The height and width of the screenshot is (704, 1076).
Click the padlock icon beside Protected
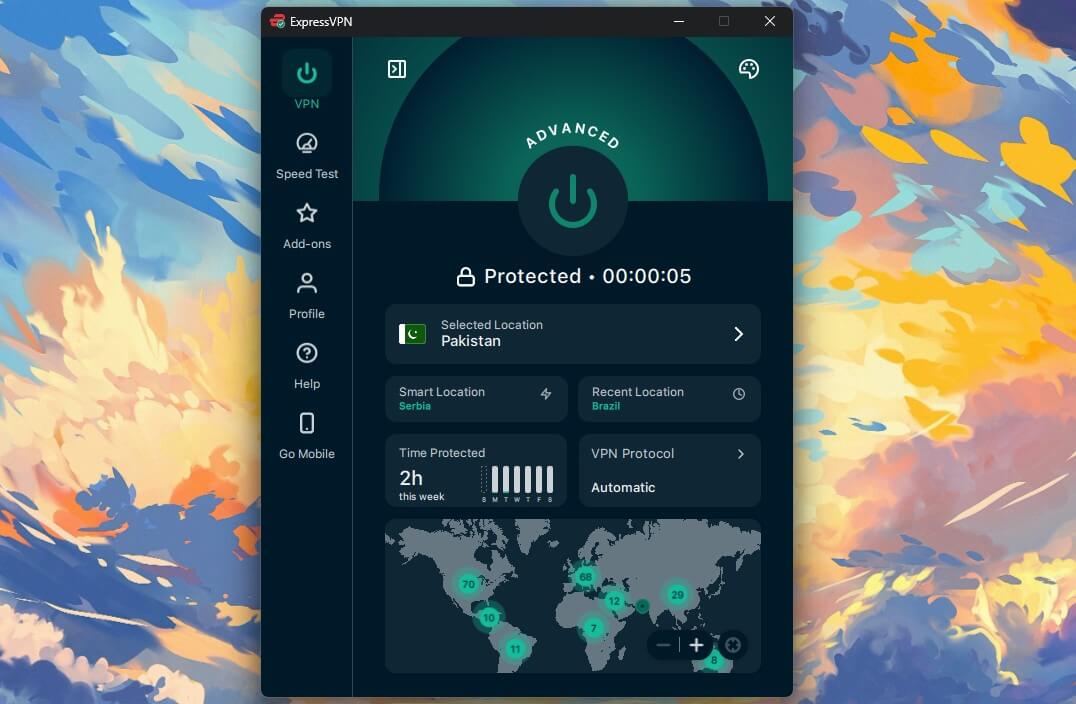[466, 277]
